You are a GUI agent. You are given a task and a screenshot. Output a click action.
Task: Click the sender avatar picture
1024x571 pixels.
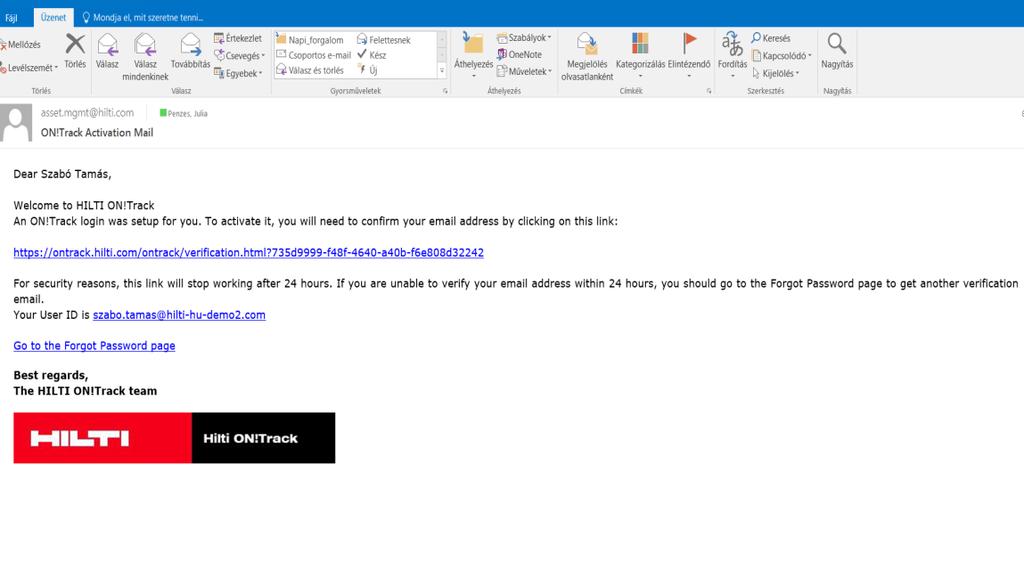pos(16,122)
